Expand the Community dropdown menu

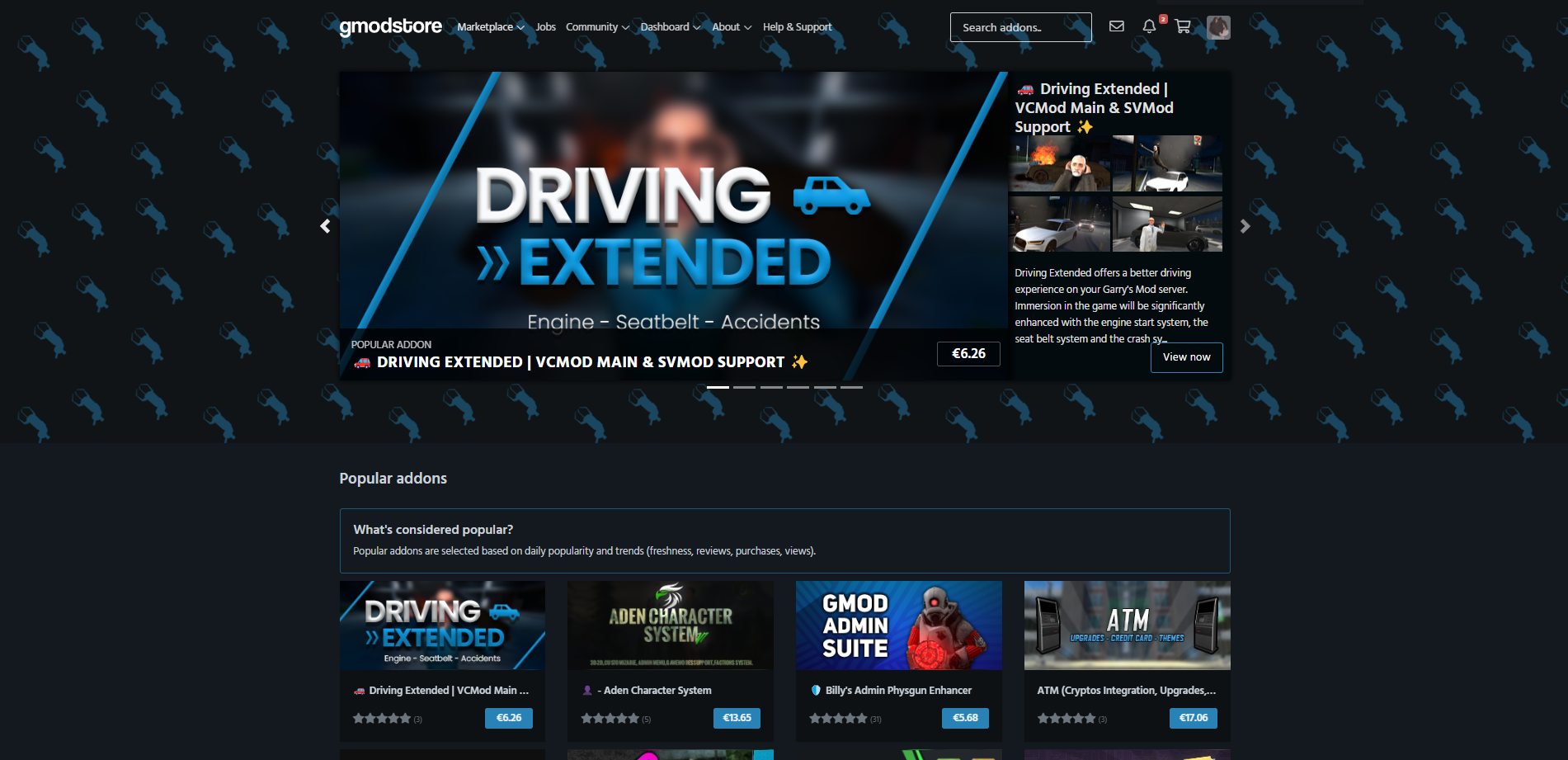(x=596, y=27)
